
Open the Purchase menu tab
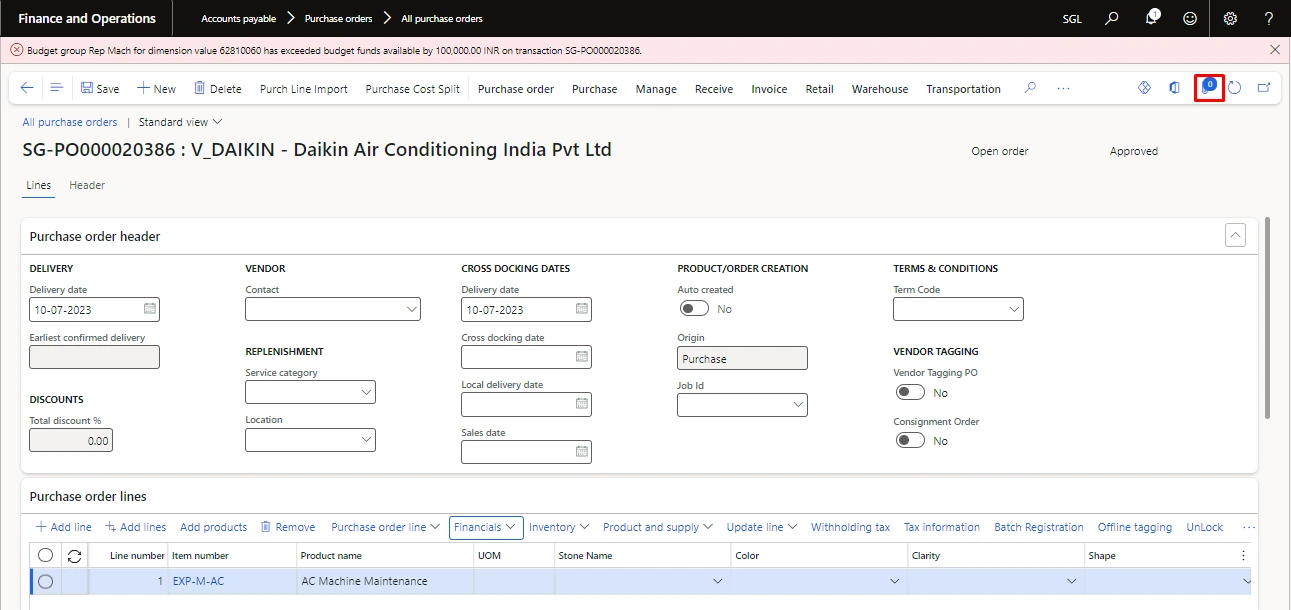point(595,89)
